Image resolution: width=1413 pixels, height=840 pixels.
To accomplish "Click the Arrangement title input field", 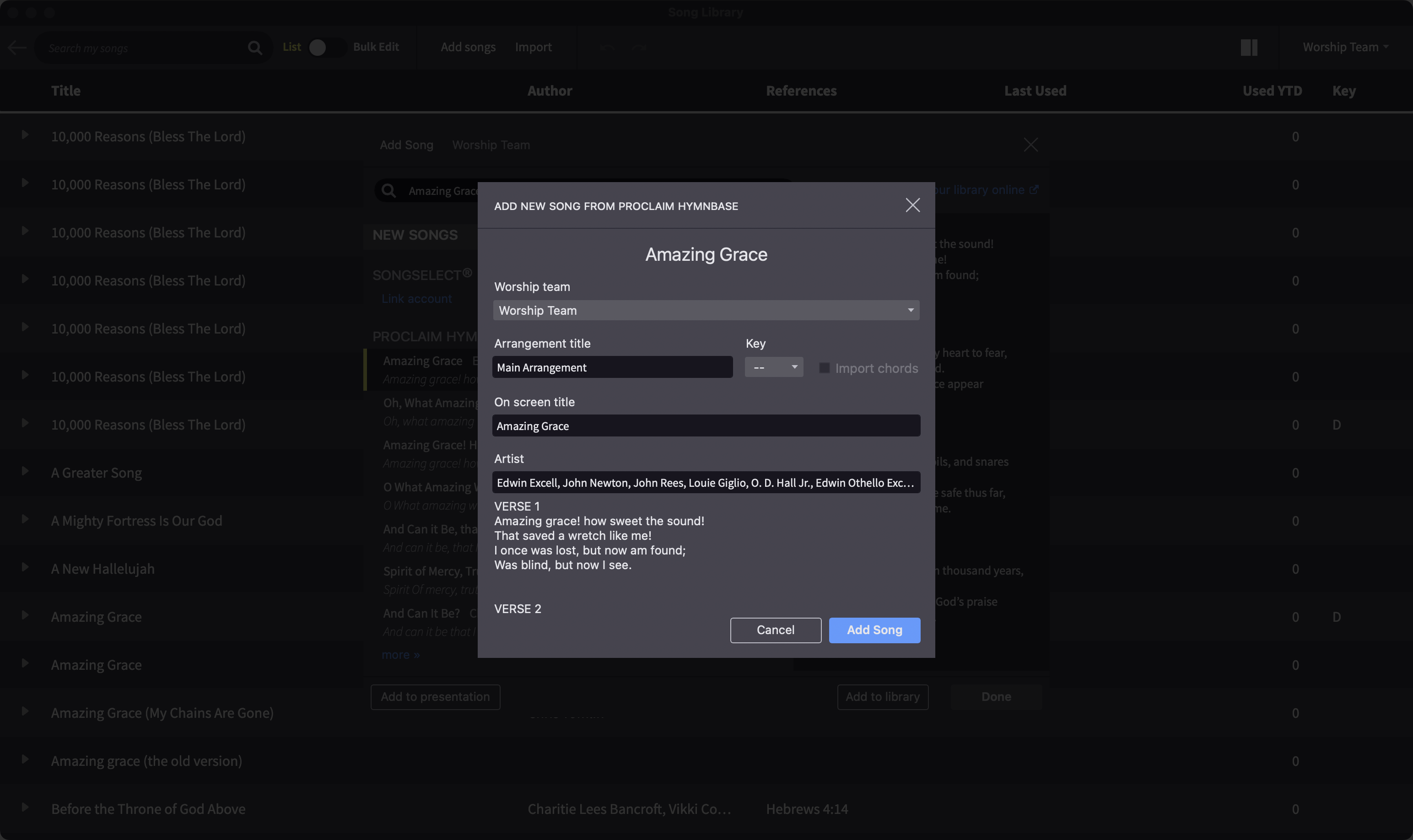I will coord(612,367).
